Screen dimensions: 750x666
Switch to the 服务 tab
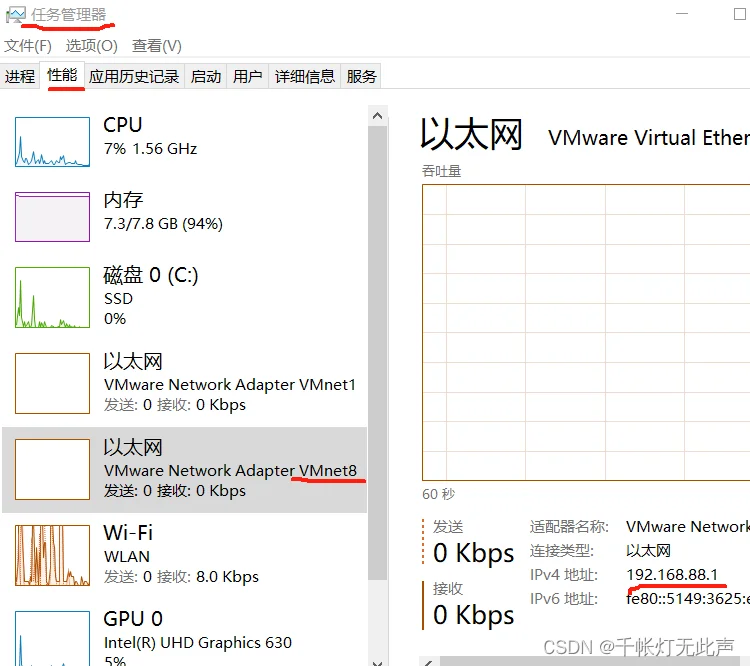coord(361,77)
